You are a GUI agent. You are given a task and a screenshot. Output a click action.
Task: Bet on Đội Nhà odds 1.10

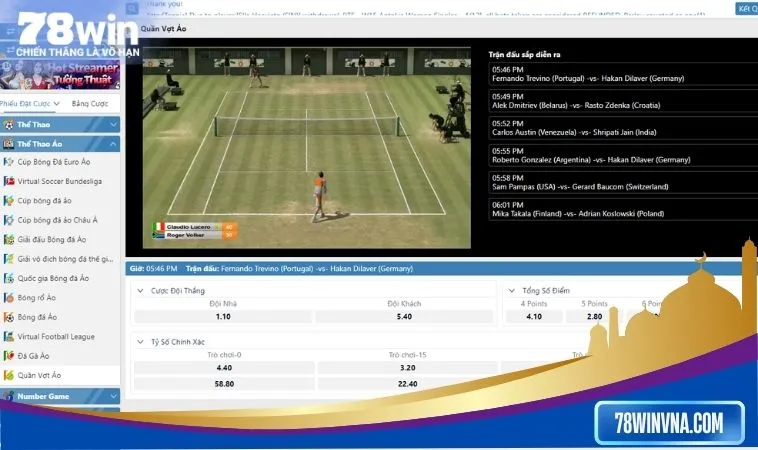coord(223,316)
